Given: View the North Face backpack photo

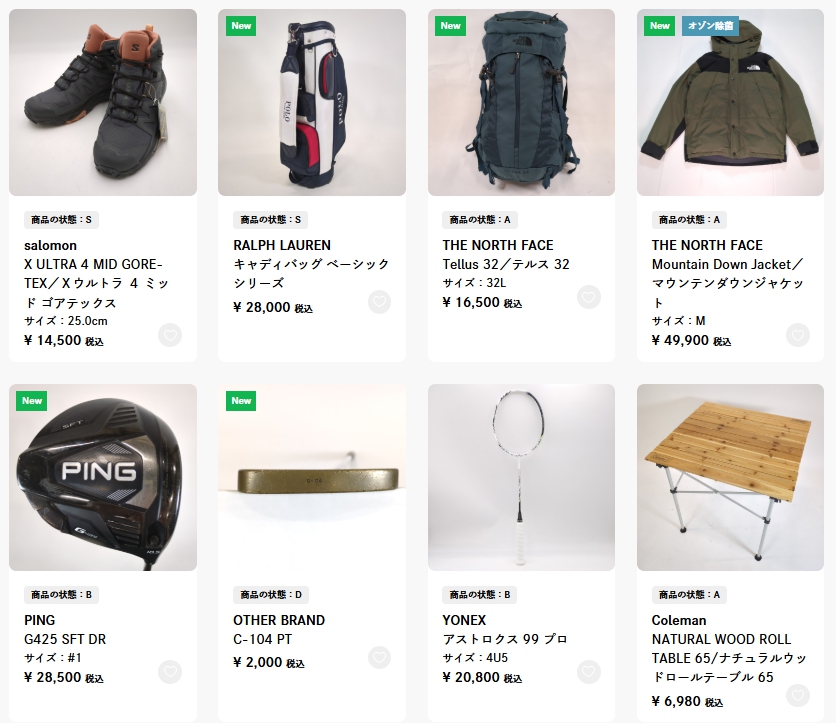Looking at the screenshot, I should coord(521,102).
